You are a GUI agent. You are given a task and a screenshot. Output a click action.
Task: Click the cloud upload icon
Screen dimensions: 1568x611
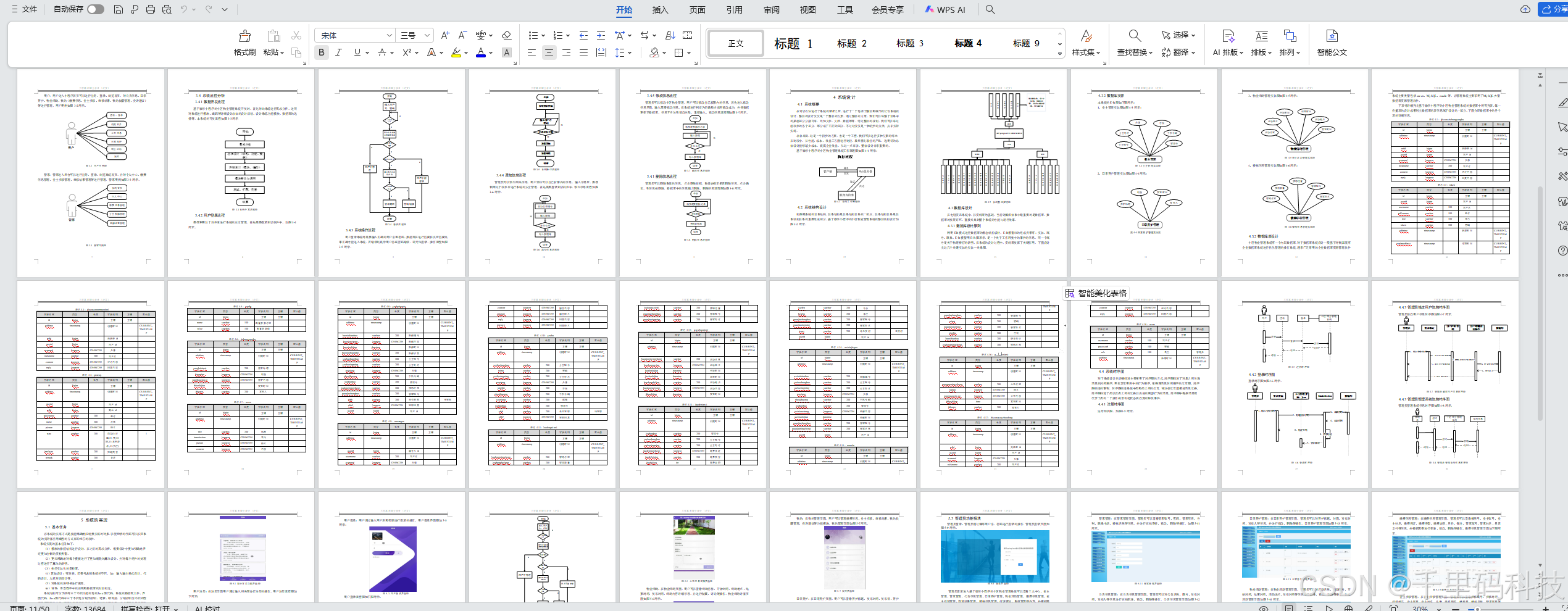click(1525, 9)
